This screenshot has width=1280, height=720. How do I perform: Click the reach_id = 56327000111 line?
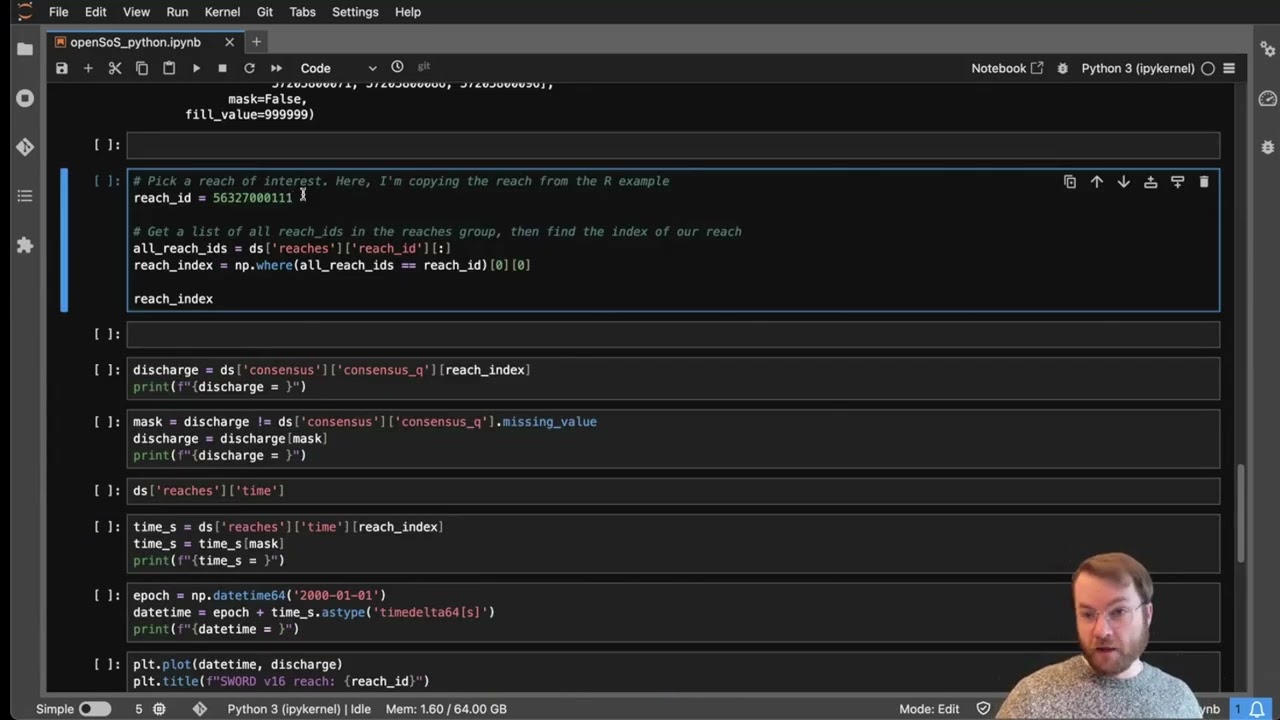click(x=213, y=198)
